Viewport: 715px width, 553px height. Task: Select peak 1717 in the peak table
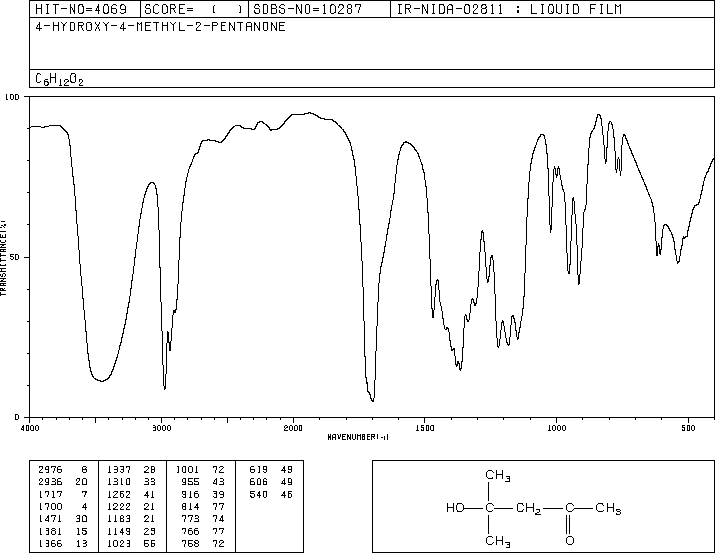(50, 494)
